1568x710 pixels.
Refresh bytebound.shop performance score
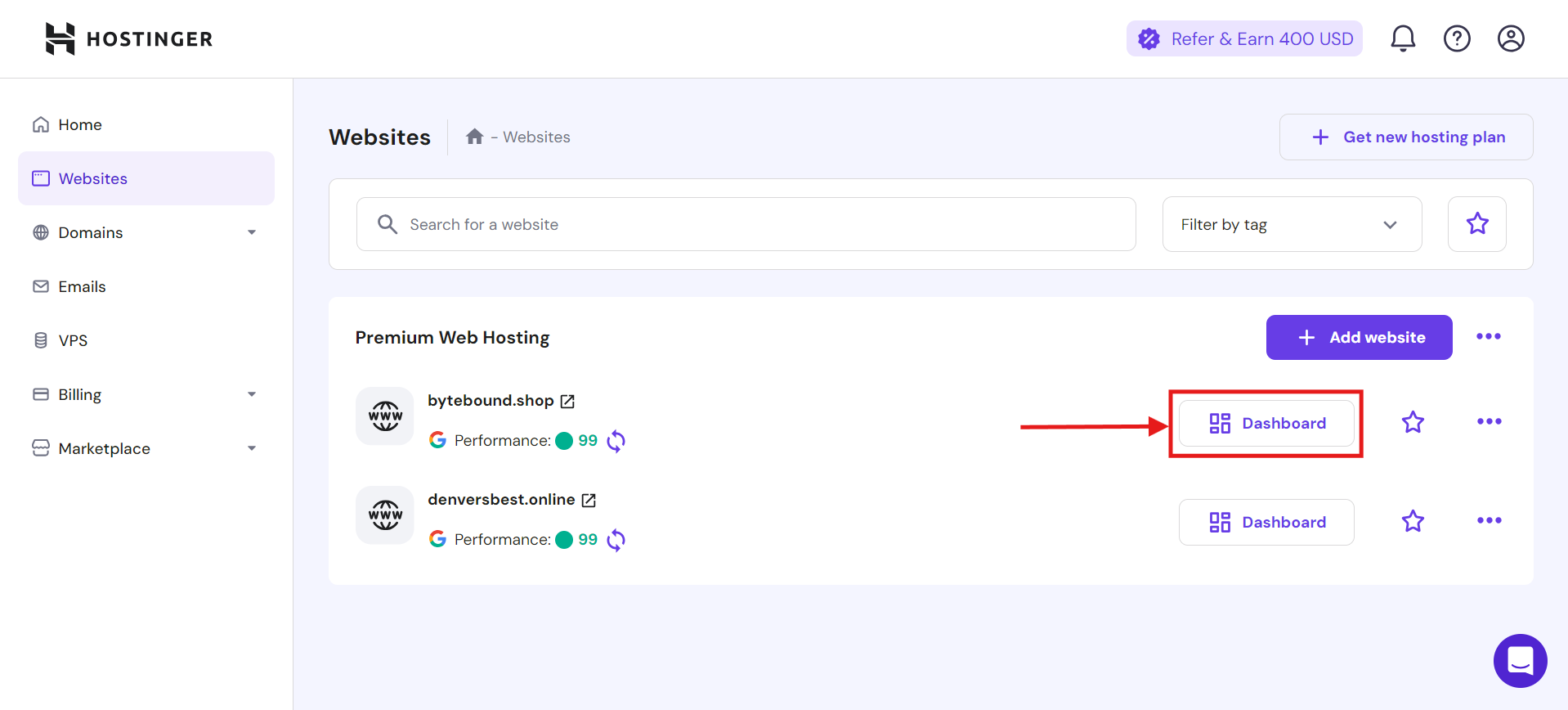click(616, 441)
